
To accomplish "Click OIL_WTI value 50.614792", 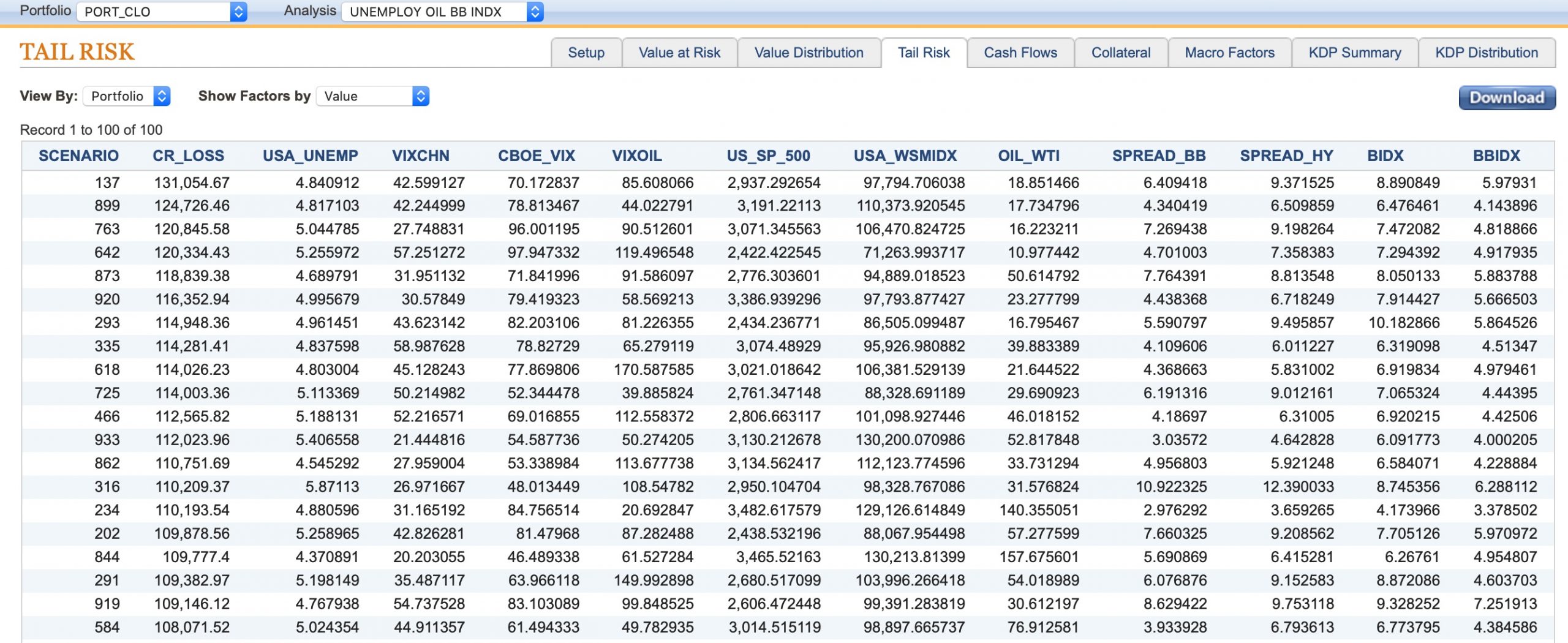I will point(1043,276).
